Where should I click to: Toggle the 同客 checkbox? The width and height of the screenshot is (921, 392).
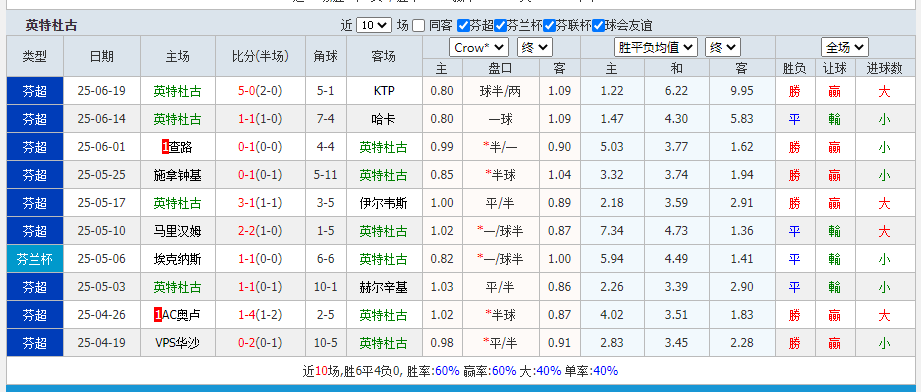pos(418,26)
